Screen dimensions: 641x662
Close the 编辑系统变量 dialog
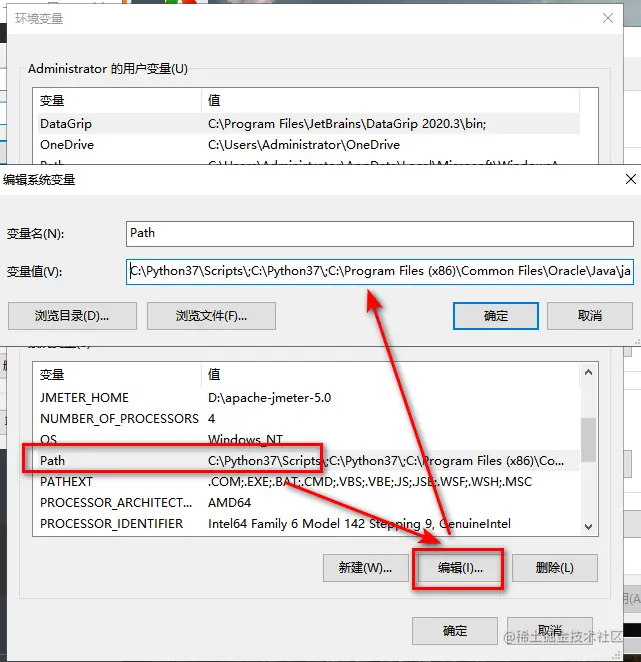[x=631, y=179]
